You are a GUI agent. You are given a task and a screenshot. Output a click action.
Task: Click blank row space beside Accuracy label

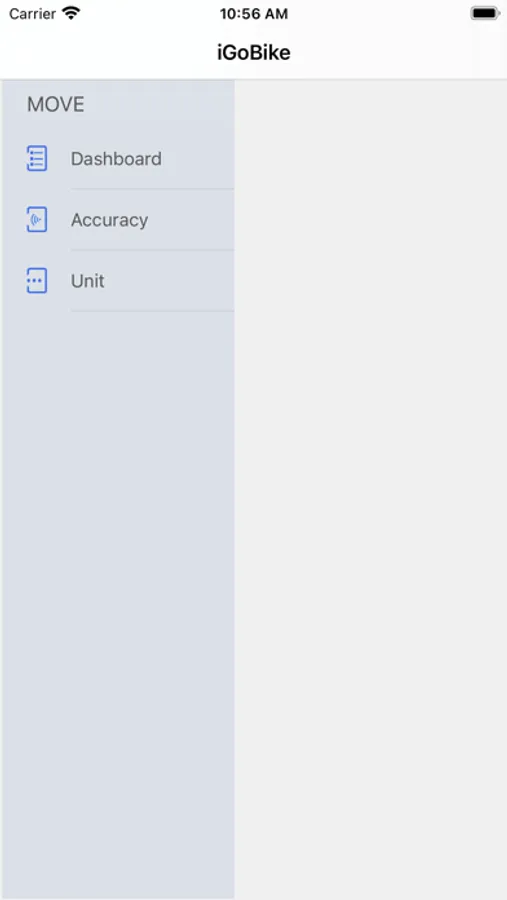[191, 220]
